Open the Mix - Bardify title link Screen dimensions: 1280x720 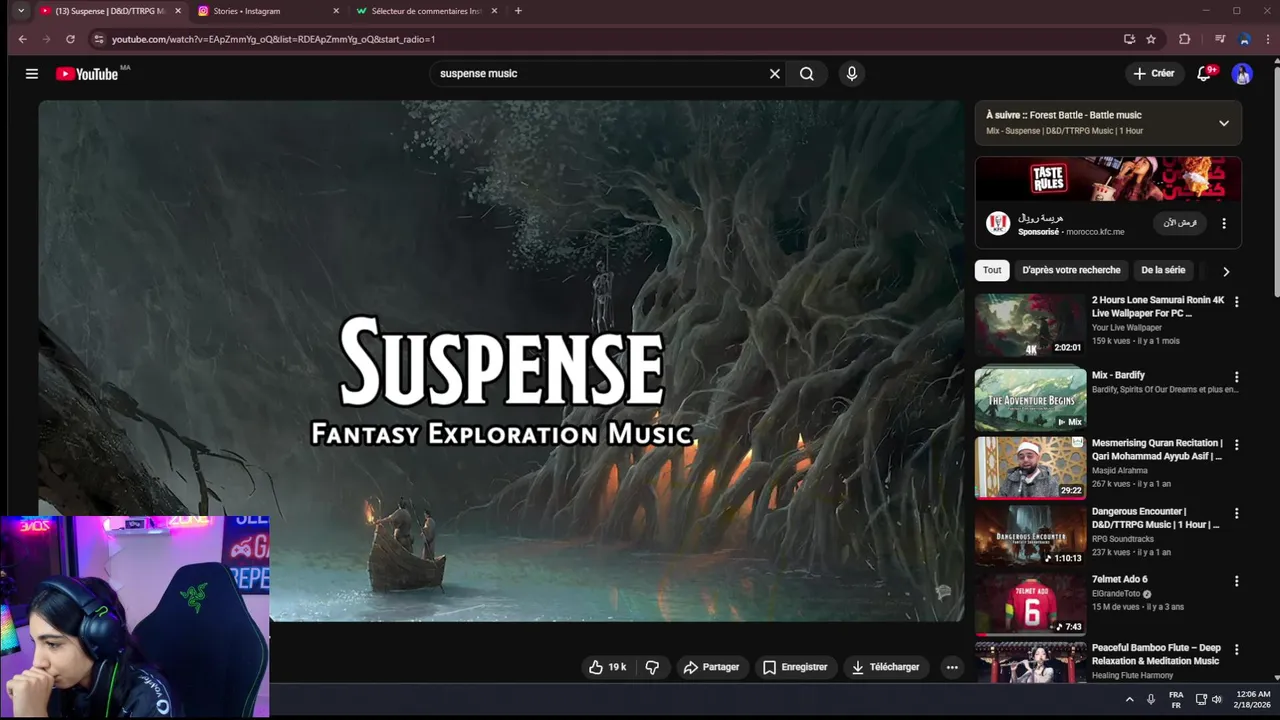pyautogui.click(x=1118, y=375)
